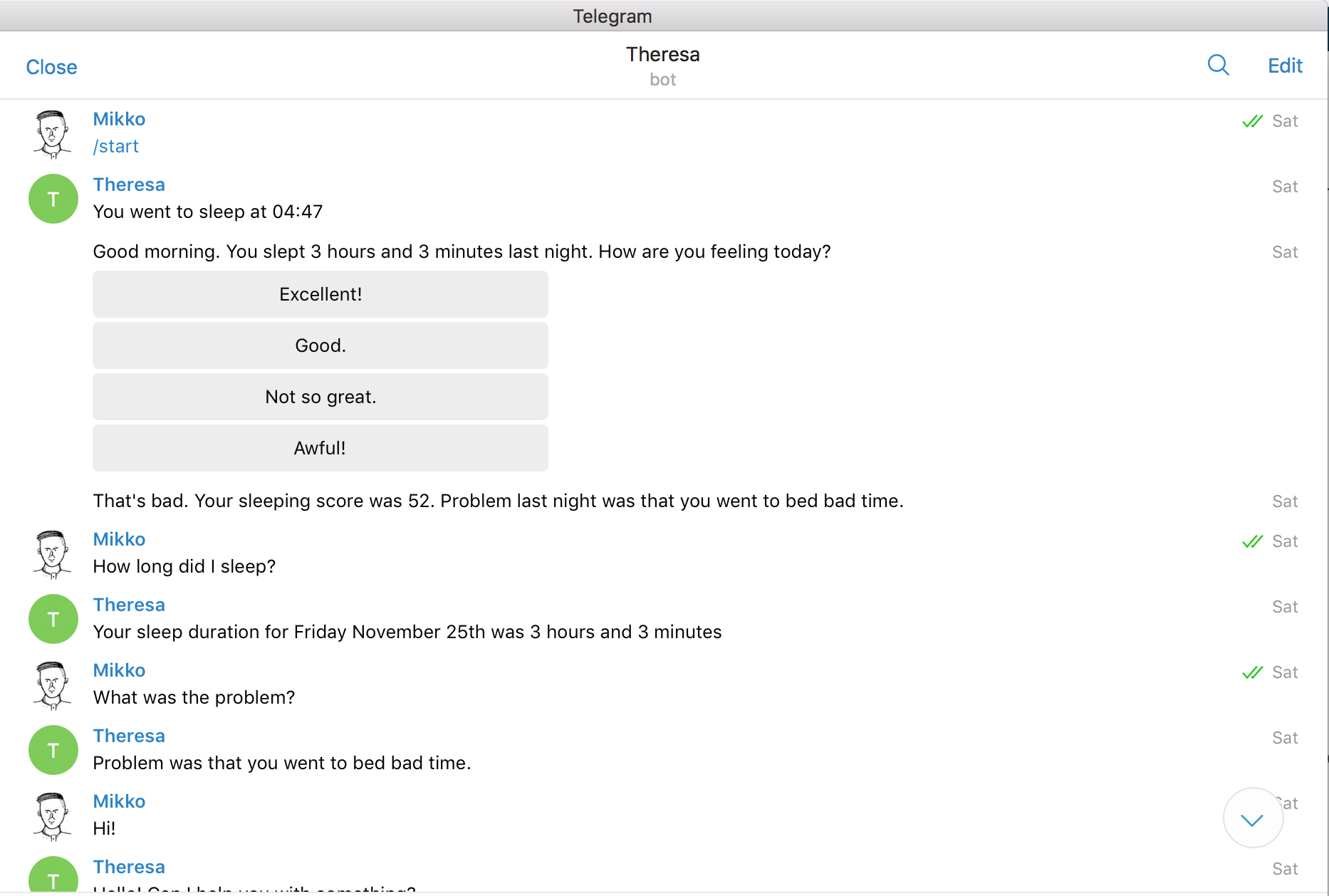Select message 'How long did I sleep?'
Screen dimensions: 1329x896
point(184,566)
